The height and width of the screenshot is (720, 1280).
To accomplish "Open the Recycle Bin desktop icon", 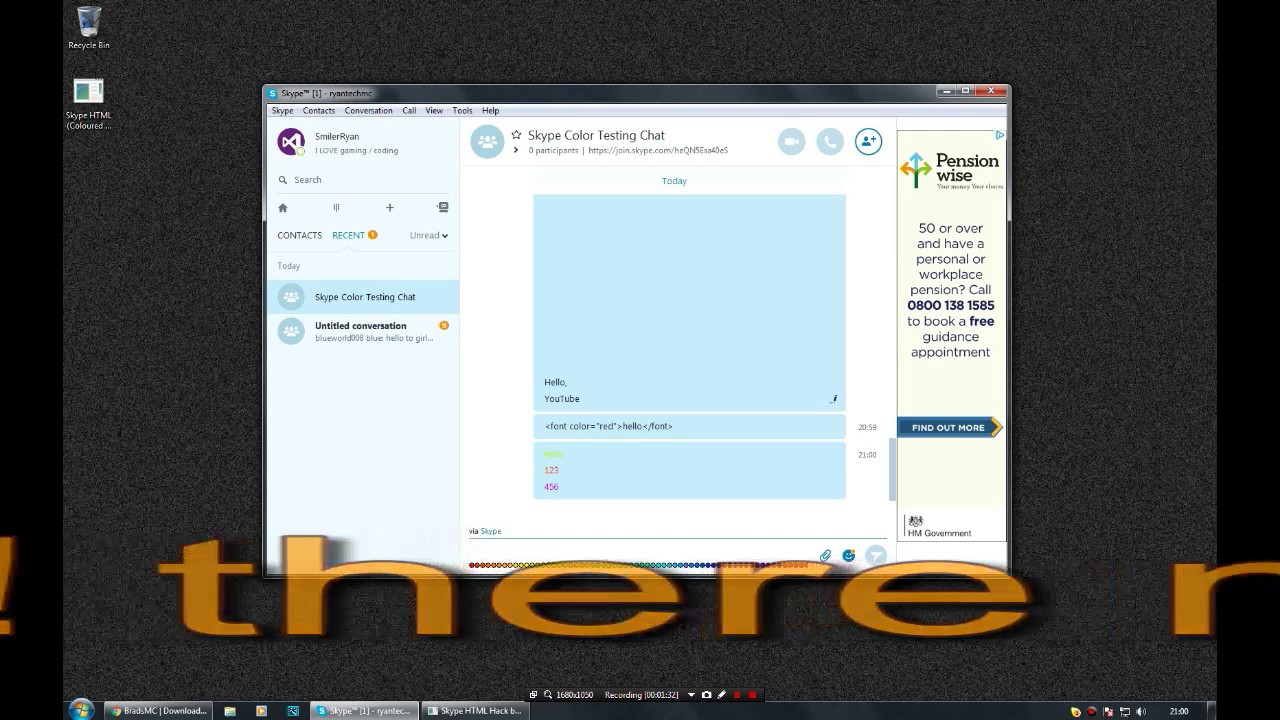I will pyautogui.click(x=89, y=28).
